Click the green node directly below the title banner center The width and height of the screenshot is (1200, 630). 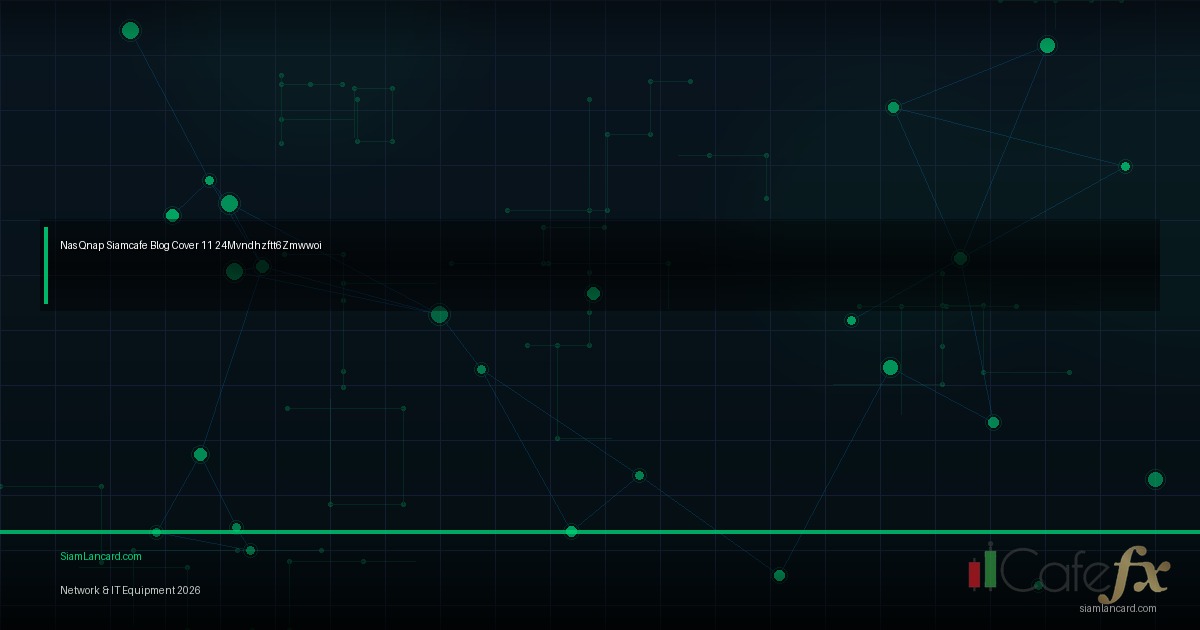593,293
